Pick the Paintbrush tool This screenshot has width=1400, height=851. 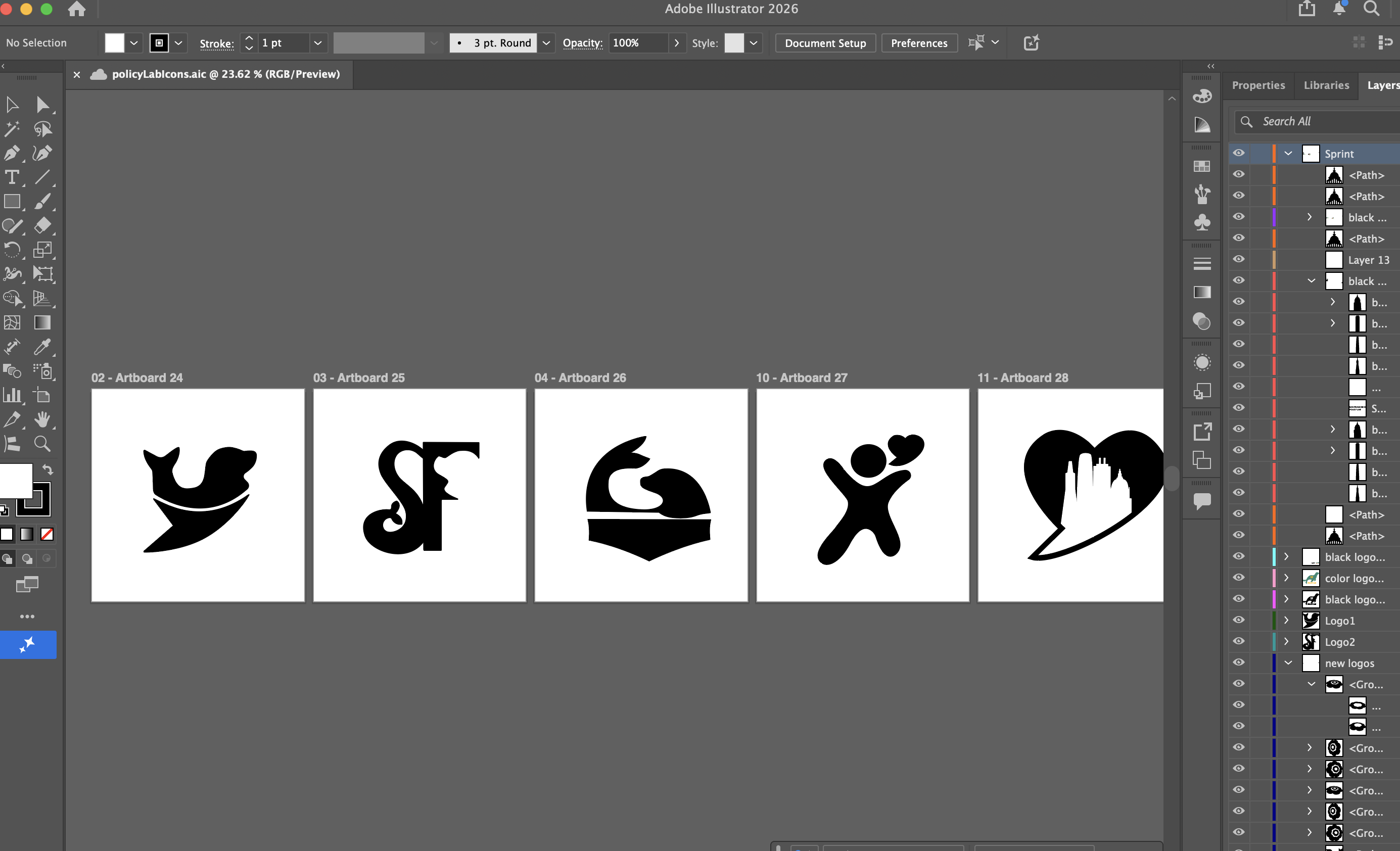[42, 202]
